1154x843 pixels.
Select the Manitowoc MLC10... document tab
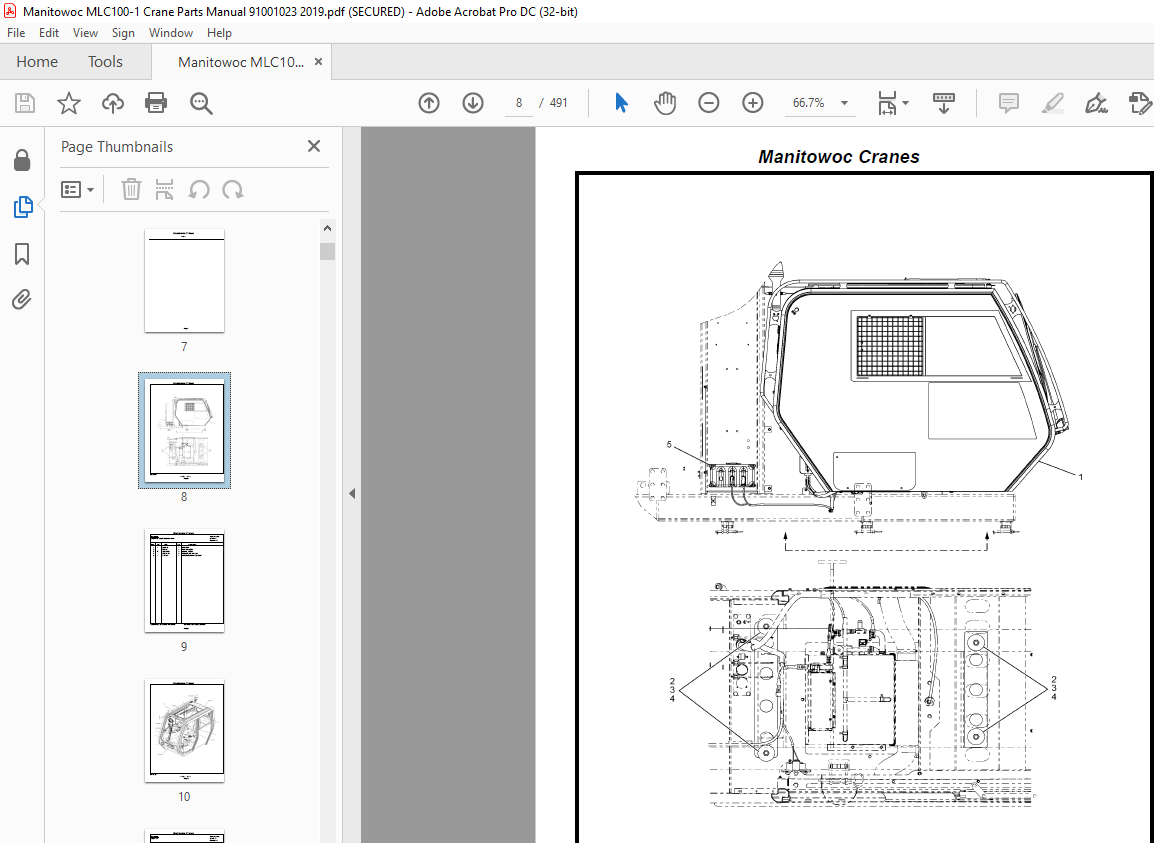(241, 62)
